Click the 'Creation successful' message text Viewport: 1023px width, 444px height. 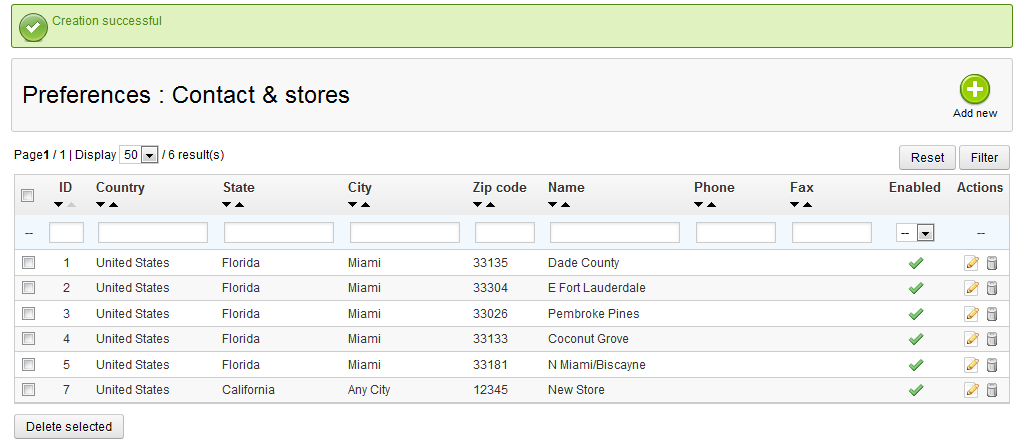107,21
